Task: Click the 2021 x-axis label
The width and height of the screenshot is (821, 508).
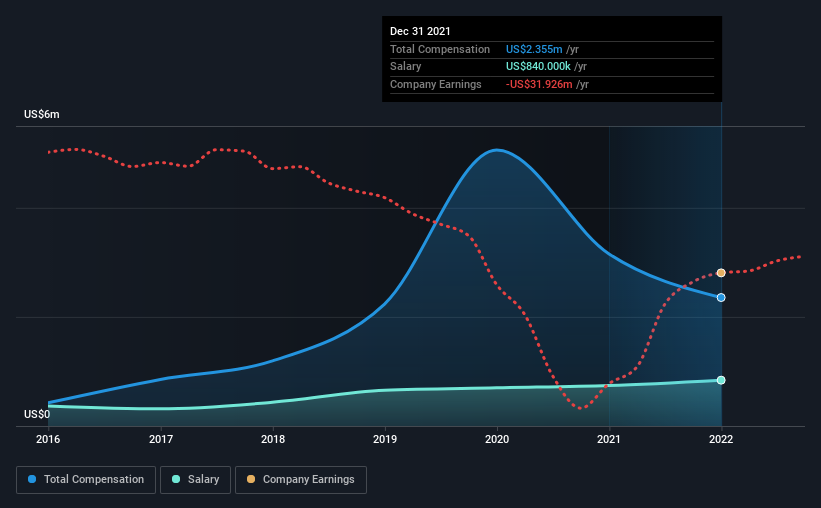Action: tap(609, 439)
